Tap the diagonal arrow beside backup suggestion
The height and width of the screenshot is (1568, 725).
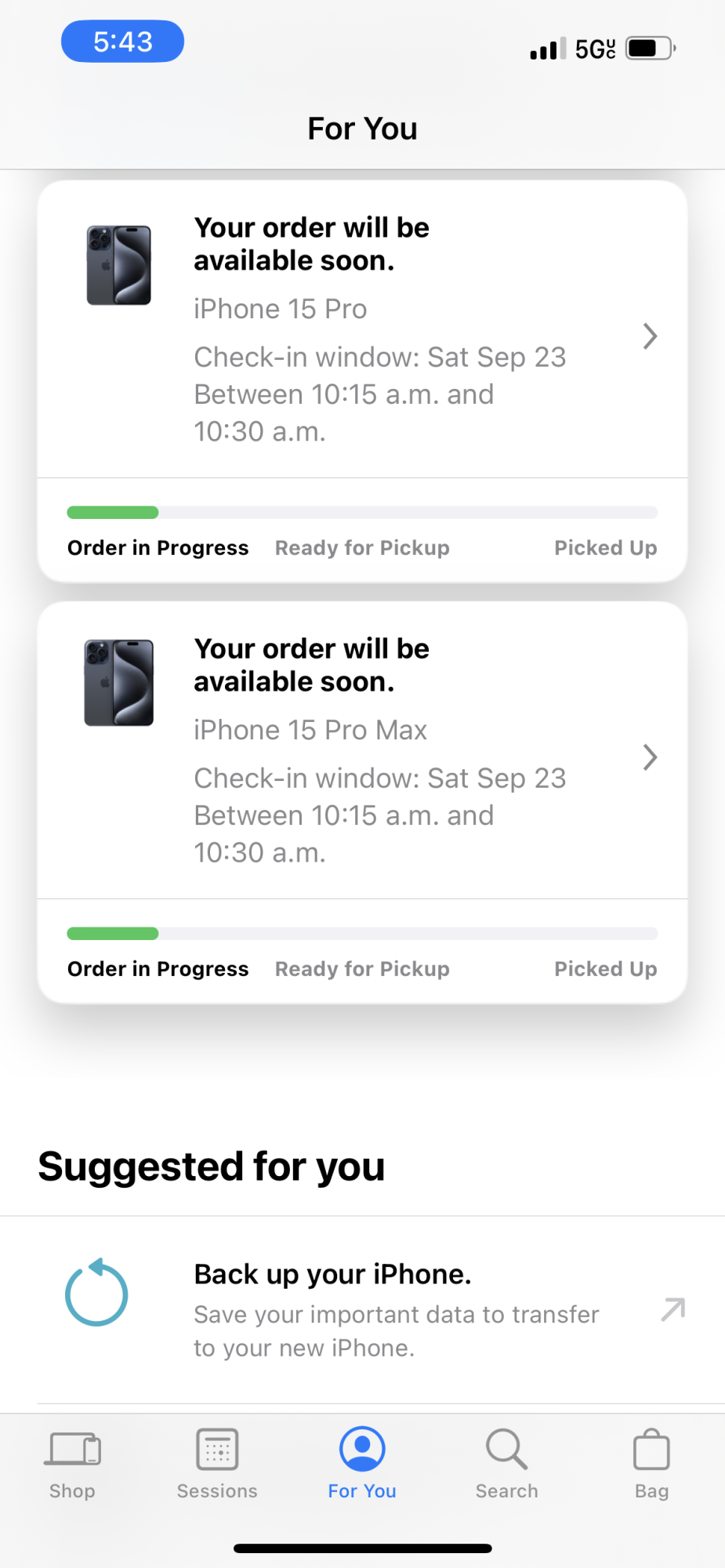(673, 1309)
